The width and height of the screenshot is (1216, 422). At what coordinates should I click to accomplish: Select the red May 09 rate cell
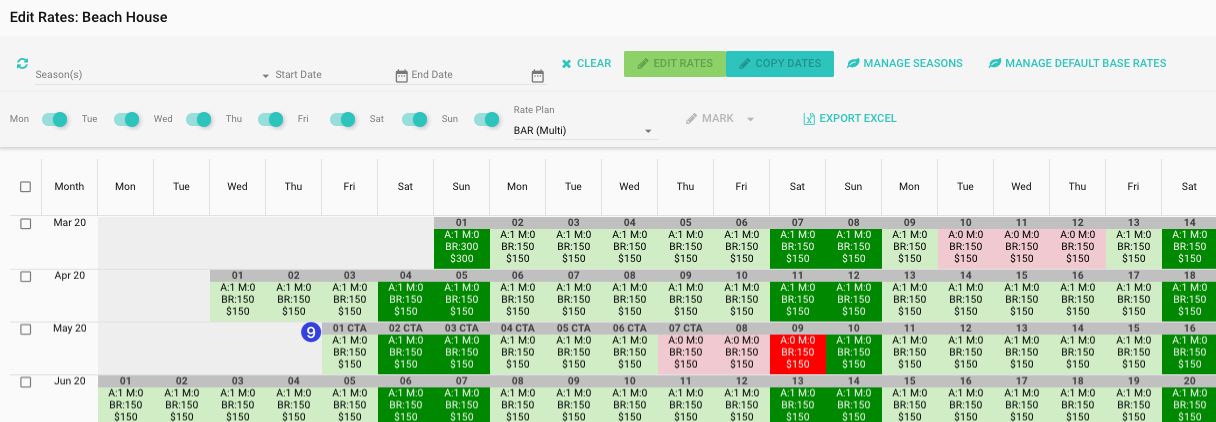(x=797, y=352)
